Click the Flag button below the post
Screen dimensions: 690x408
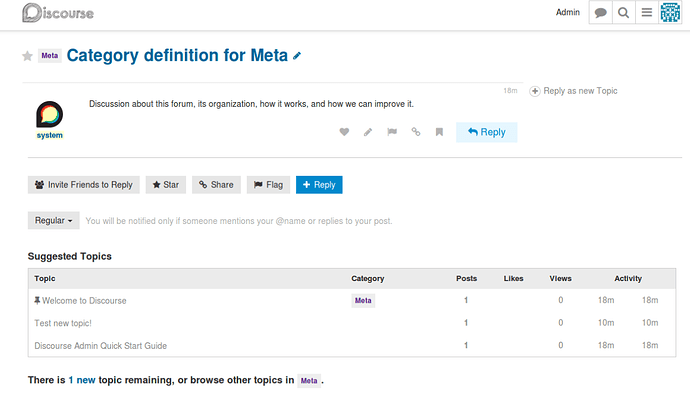[x=268, y=185]
